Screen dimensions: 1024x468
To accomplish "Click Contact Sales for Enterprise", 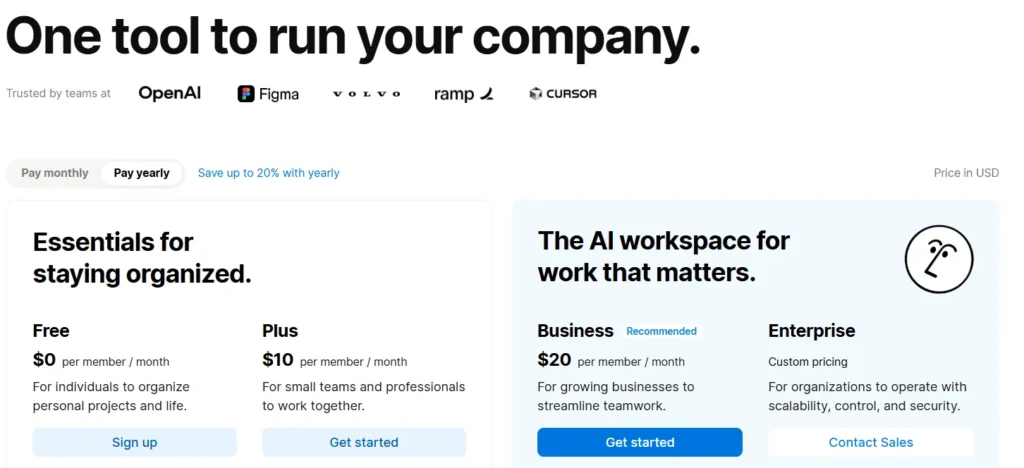I will [870, 442].
